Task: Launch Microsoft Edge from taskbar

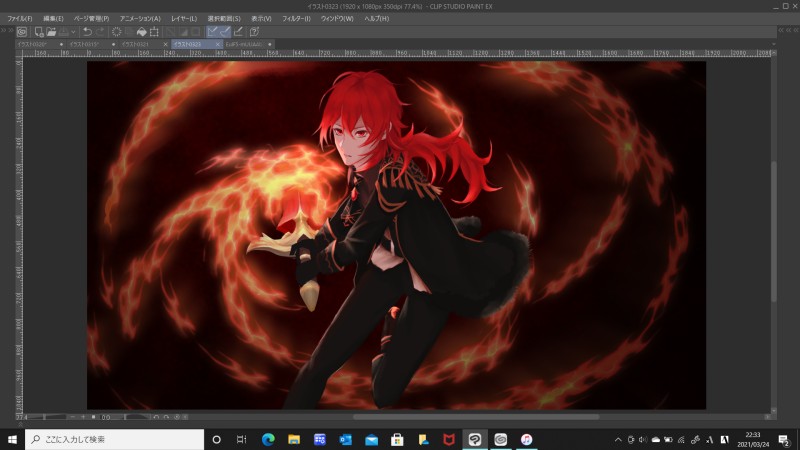Action: coord(268,439)
